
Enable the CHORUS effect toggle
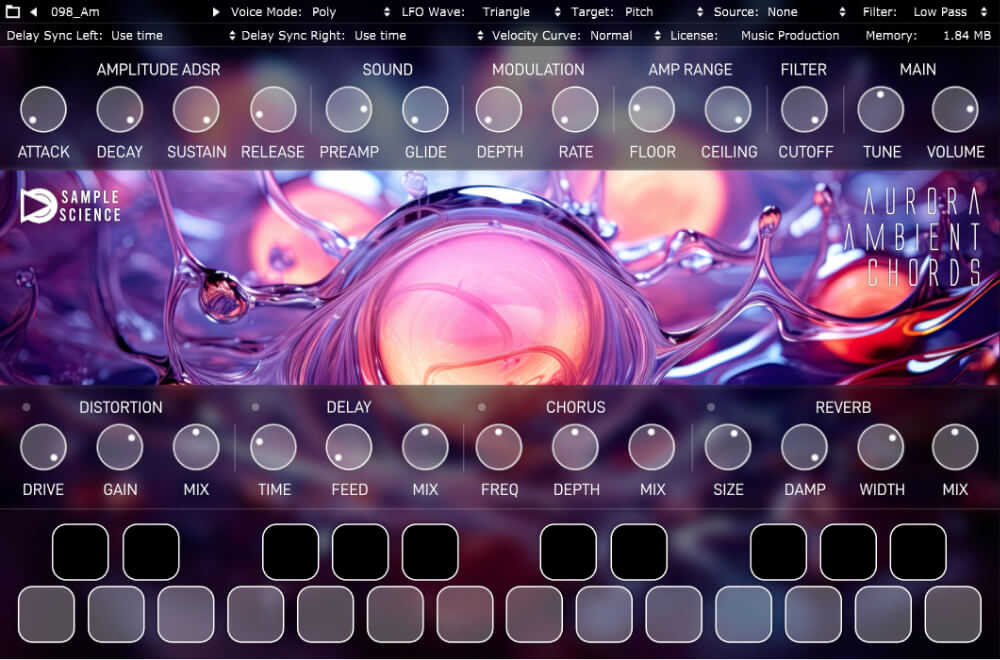(x=482, y=407)
